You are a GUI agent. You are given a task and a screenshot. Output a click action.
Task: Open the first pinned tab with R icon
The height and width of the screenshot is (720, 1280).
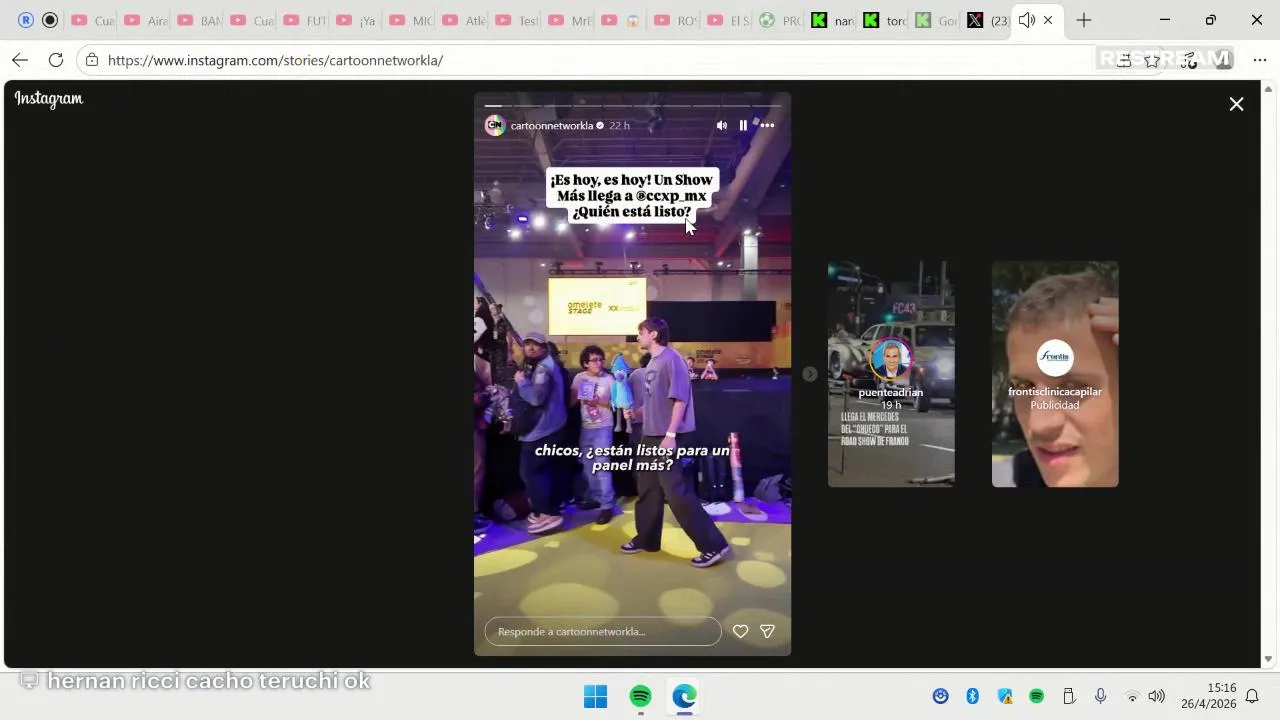tap(26, 20)
